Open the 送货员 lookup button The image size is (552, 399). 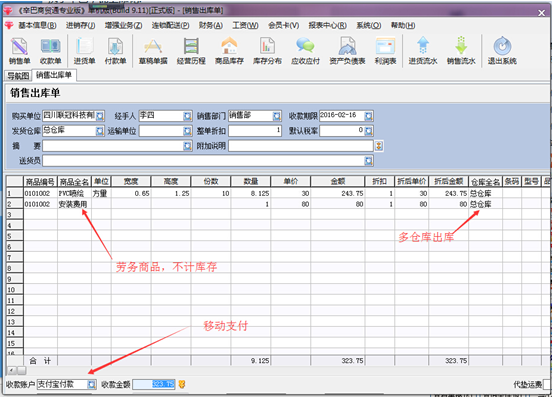(369, 161)
